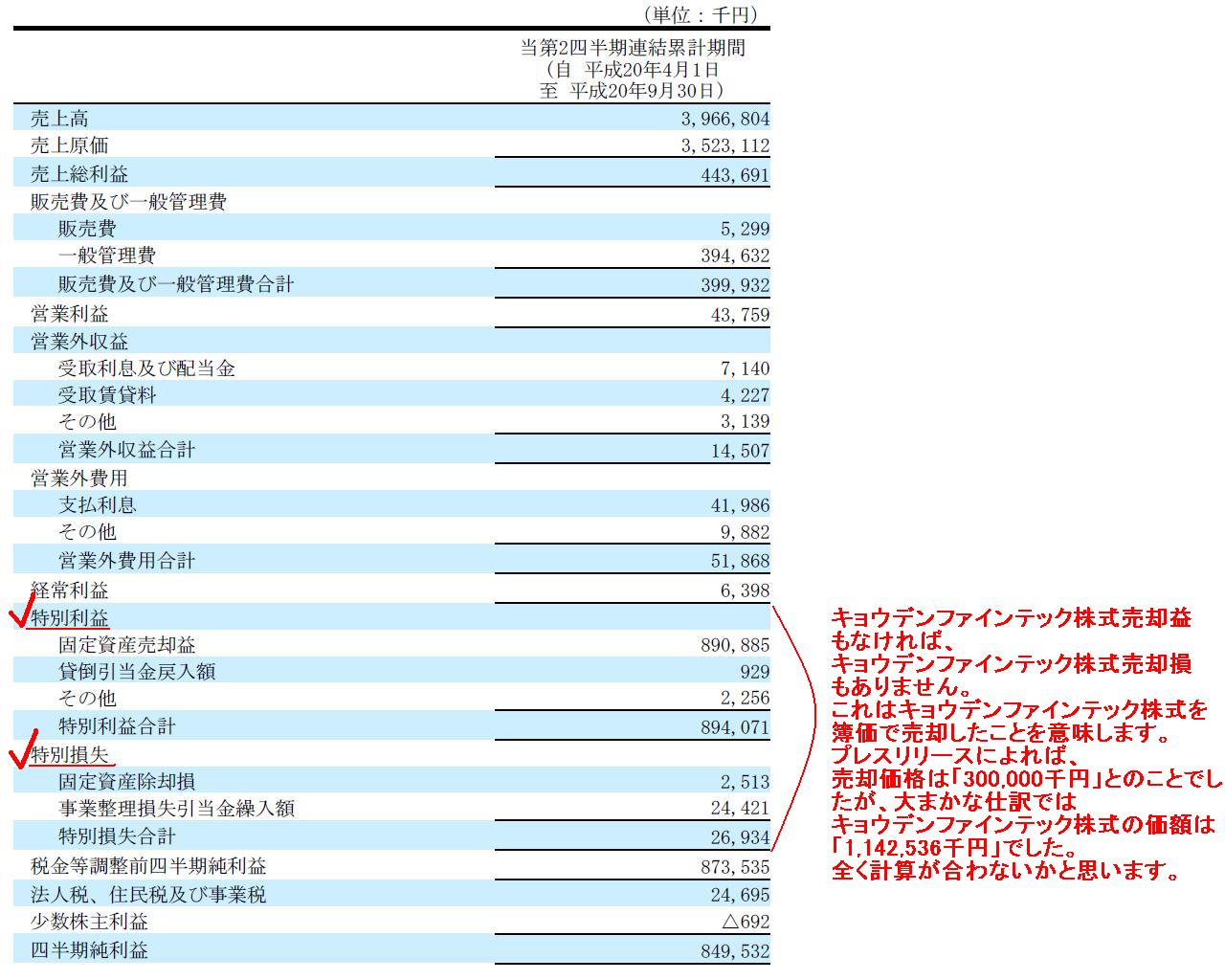Viewport: 1225px width, 980px height.
Task: Click the 'その他' label beside 2,256
Action: click(87, 699)
